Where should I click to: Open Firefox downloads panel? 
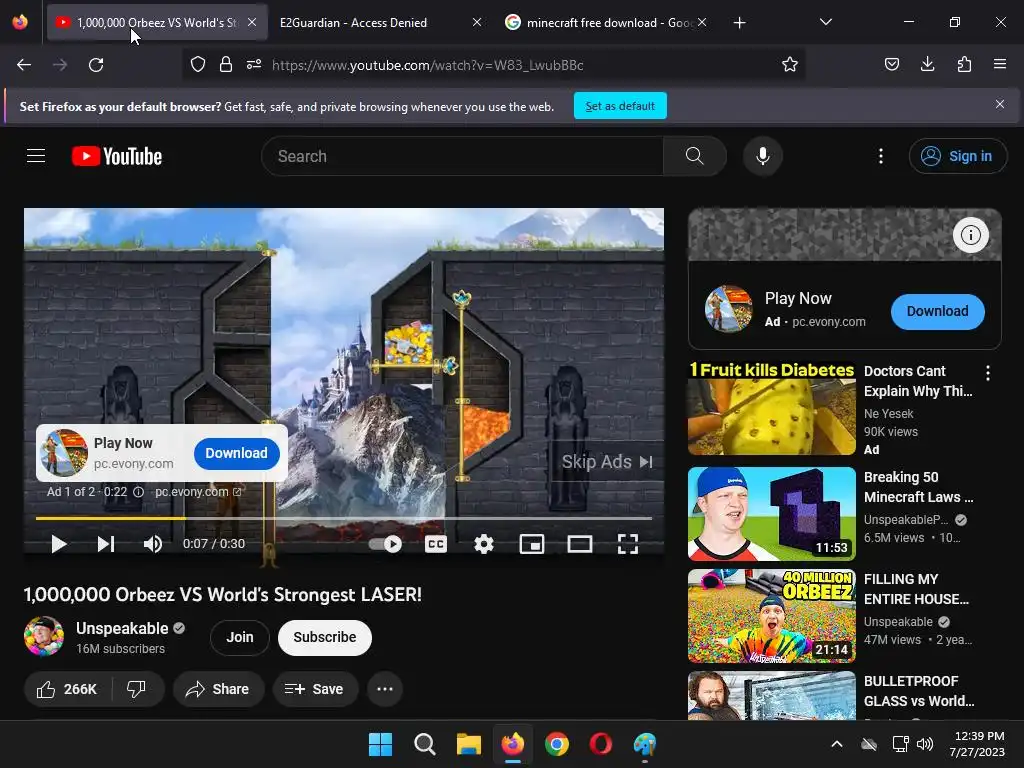(927, 64)
